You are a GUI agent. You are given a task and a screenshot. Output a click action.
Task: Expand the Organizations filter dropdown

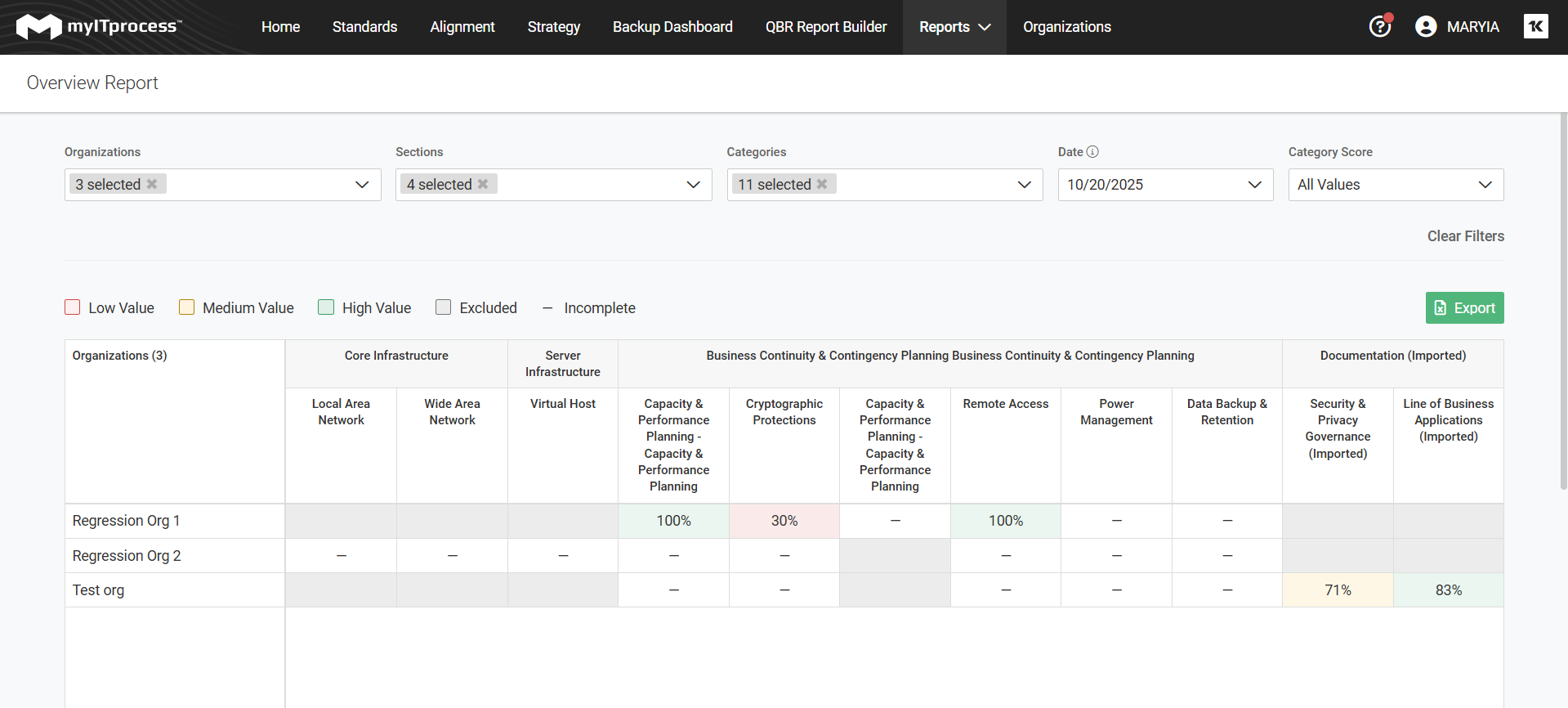coord(362,185)
